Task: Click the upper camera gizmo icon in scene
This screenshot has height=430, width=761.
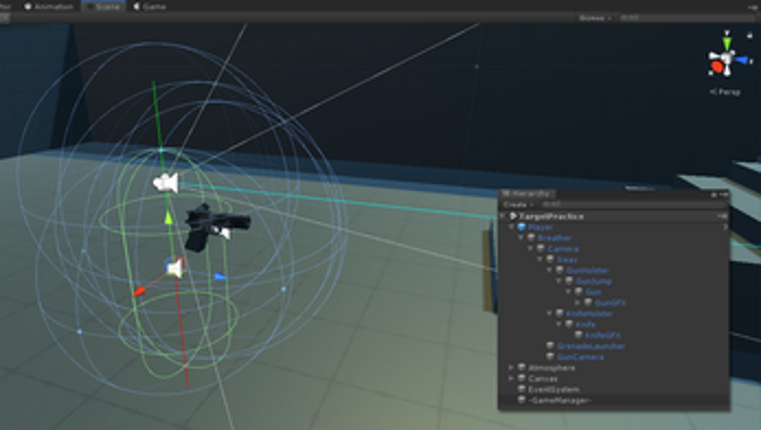Action: pyautogui.click(x=166, y=183)
